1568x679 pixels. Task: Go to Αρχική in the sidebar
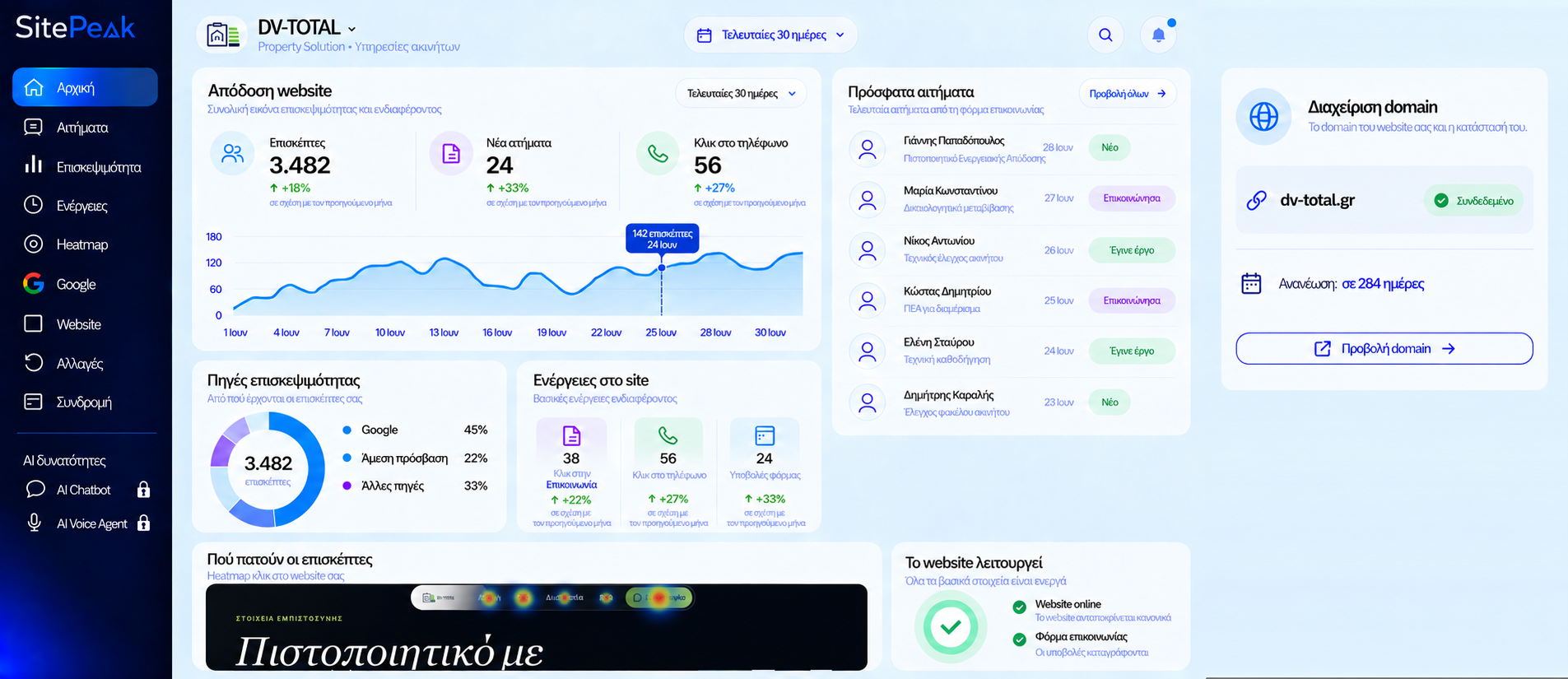click(x=85, y=87)
